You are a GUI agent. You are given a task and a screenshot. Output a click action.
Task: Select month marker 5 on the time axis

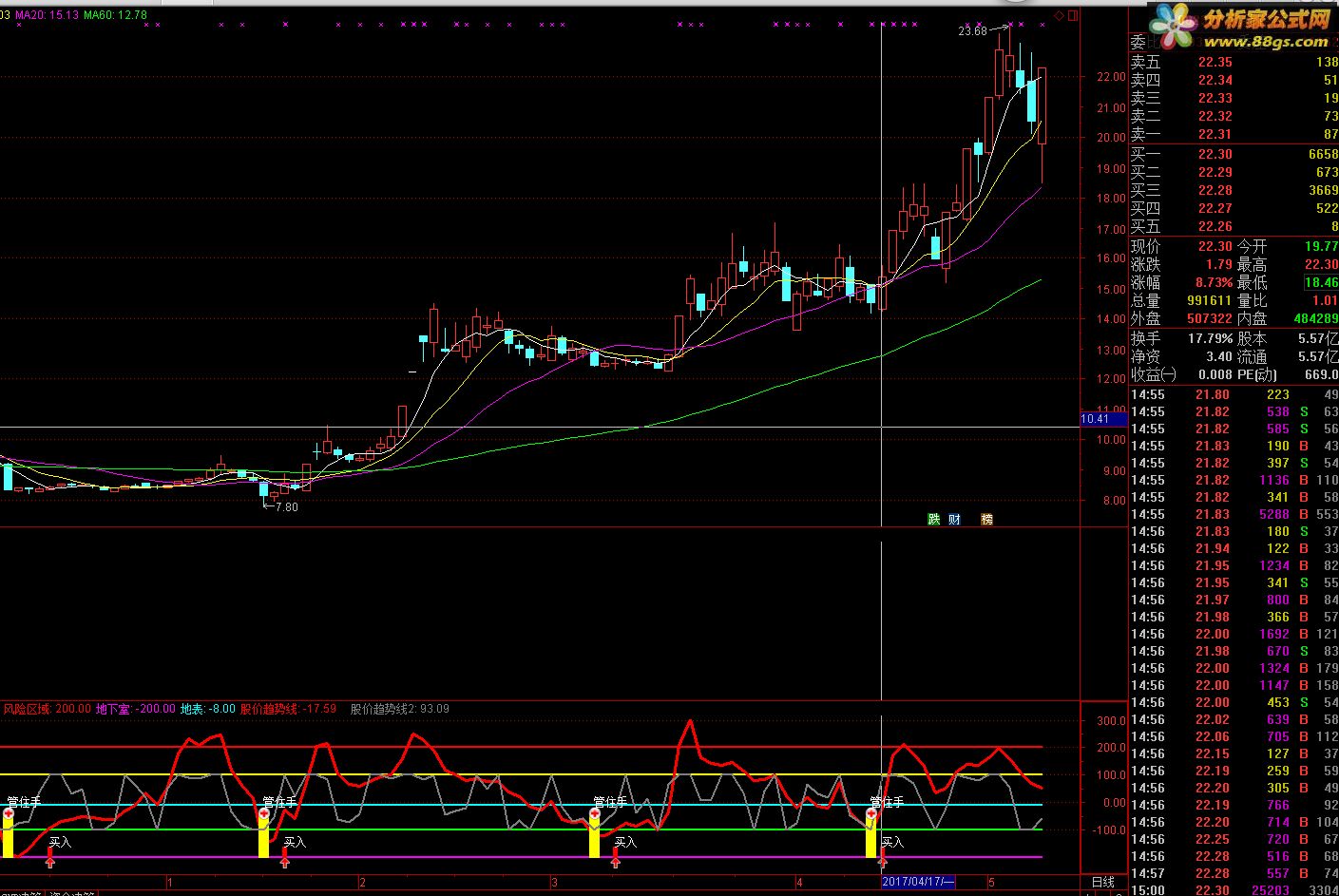[989, 883]
